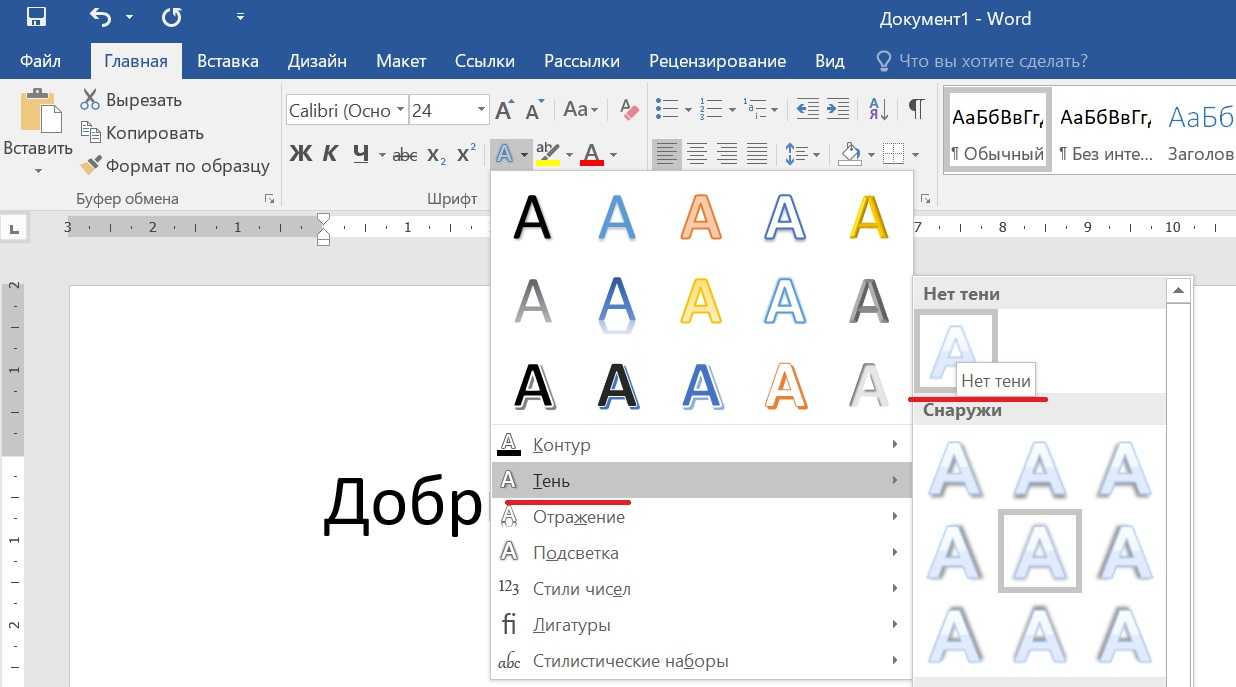Toggle strikethrough (abc) formatting
Image resolution: width=1236 pixels, height=687 pixels.
click(x=405, y=155)
